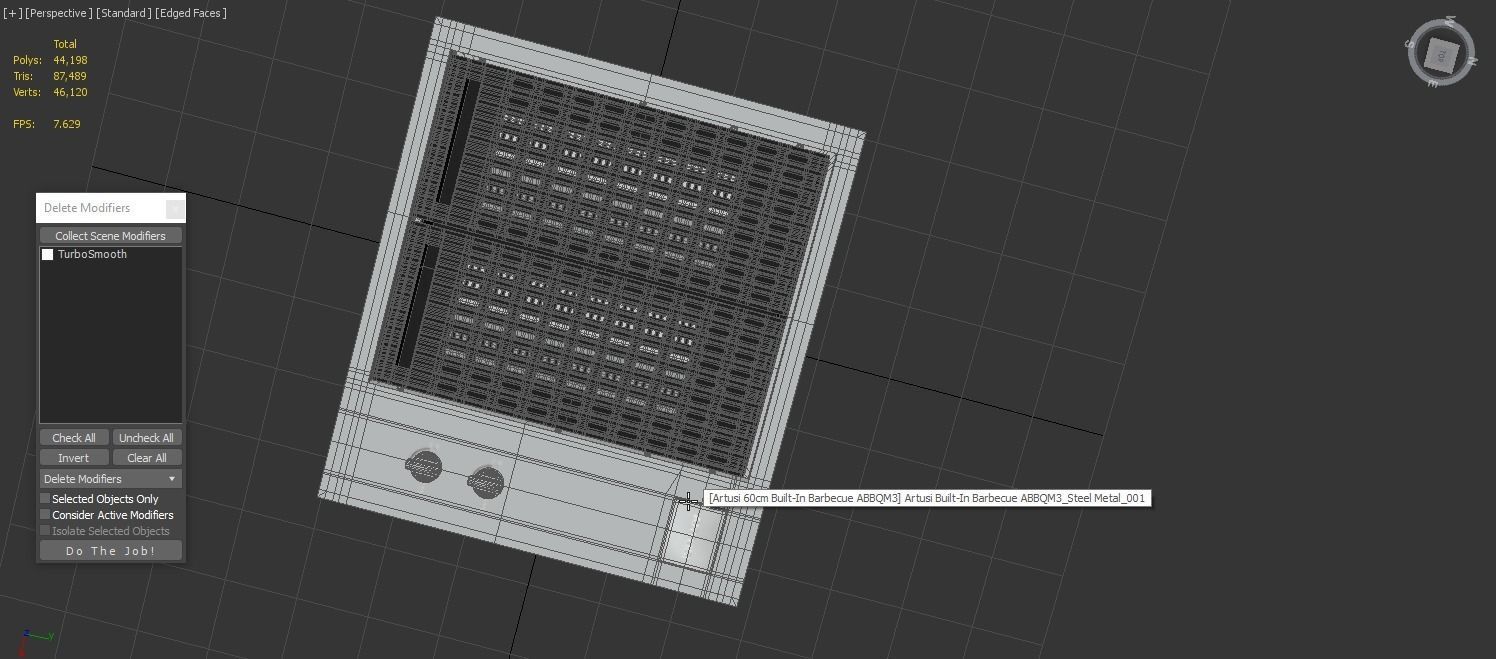Toggle Isolate Selected Objects checkbox

pos(45,530)
